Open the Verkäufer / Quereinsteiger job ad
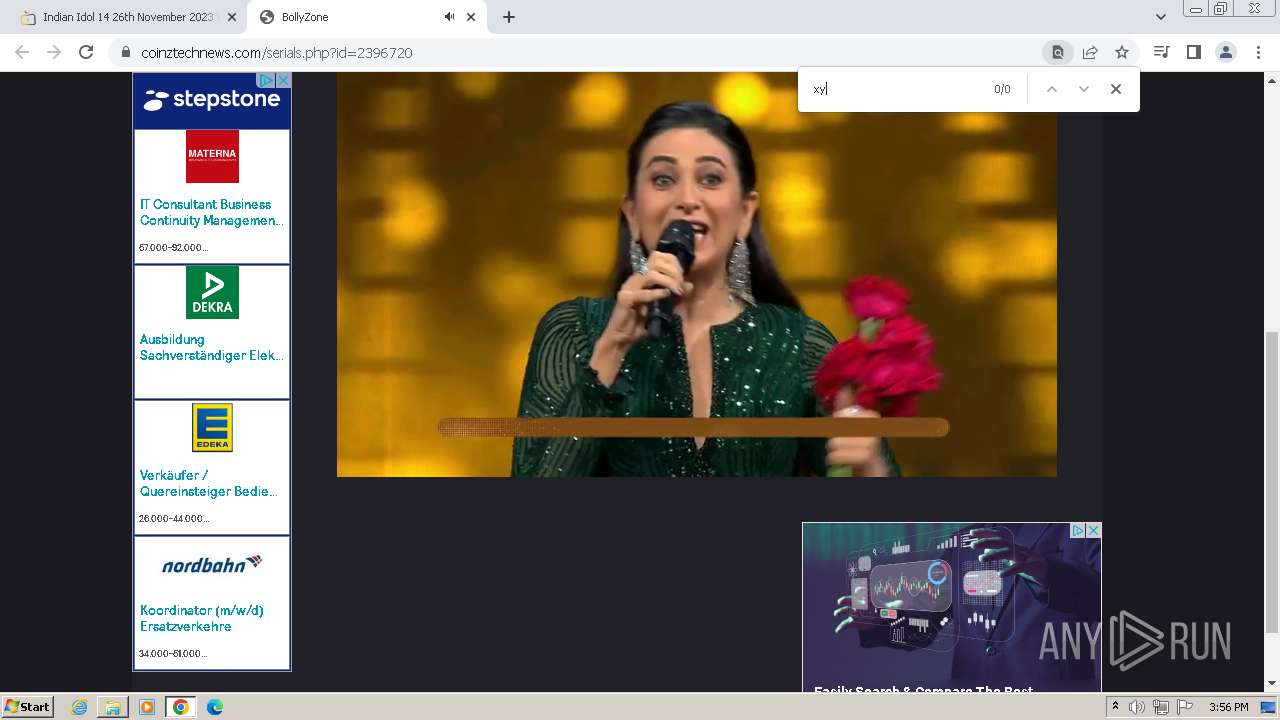The height and width of the screenshot is (720, 1280). 209,483
